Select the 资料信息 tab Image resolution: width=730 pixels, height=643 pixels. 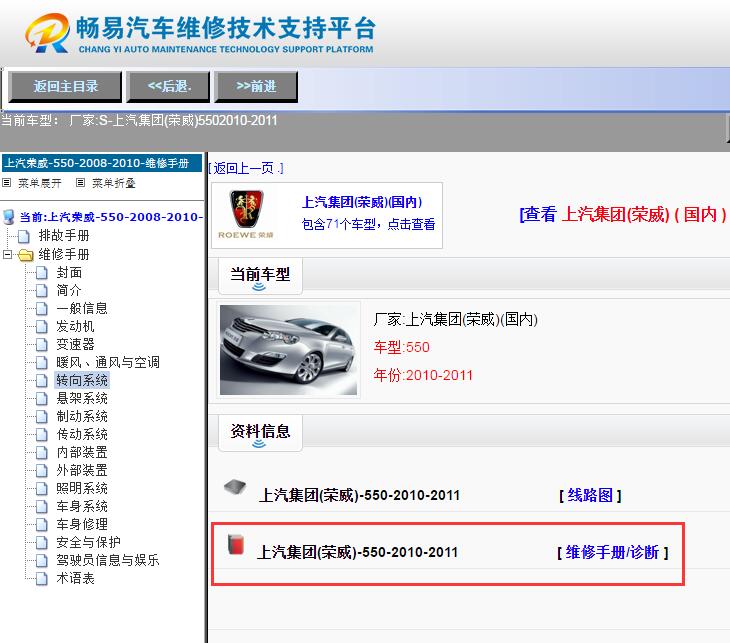(260, 433)
